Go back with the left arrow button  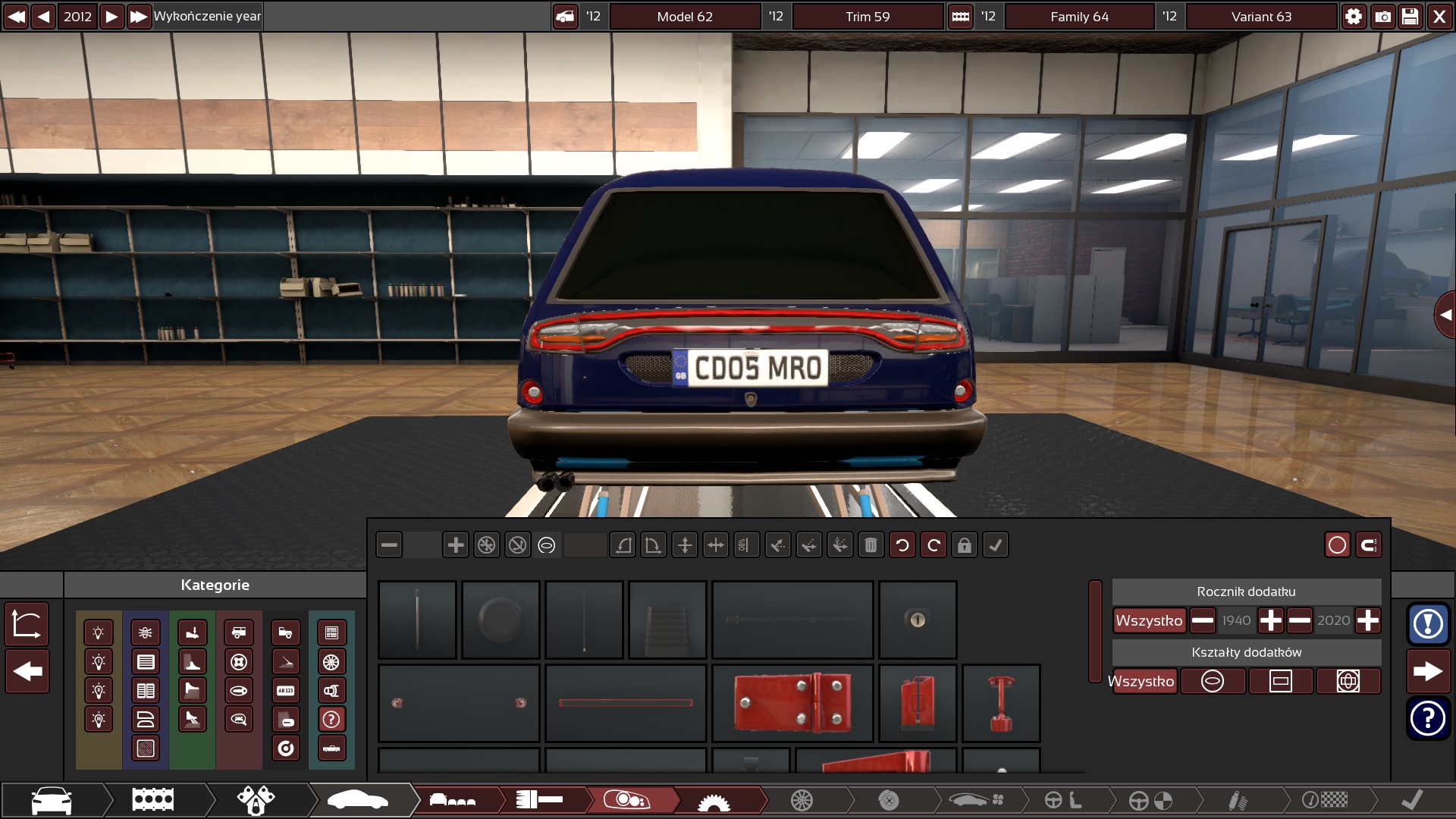click(27, 671)
